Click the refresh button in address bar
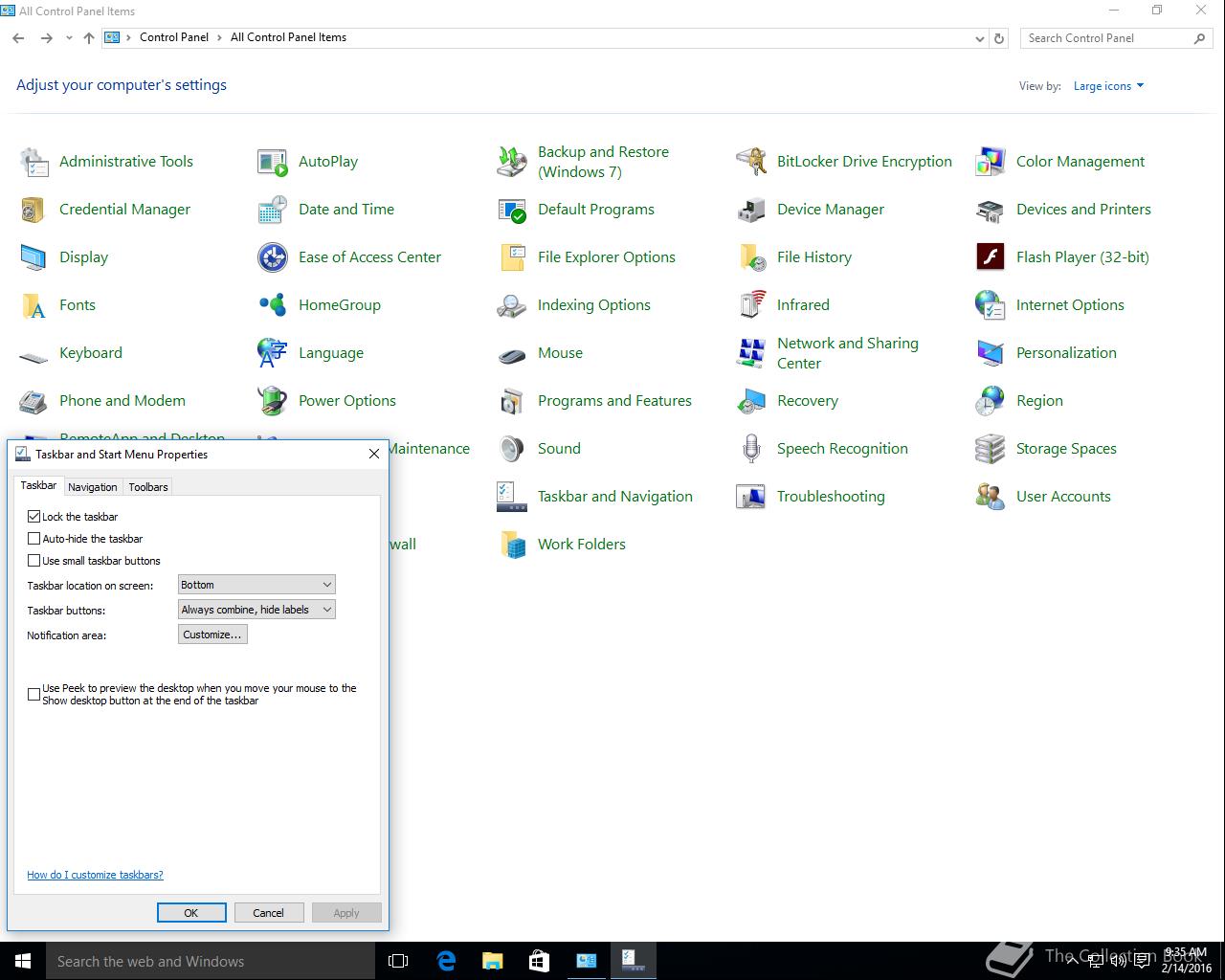The width and height of the screenshot is (1225, 980). 999,38
